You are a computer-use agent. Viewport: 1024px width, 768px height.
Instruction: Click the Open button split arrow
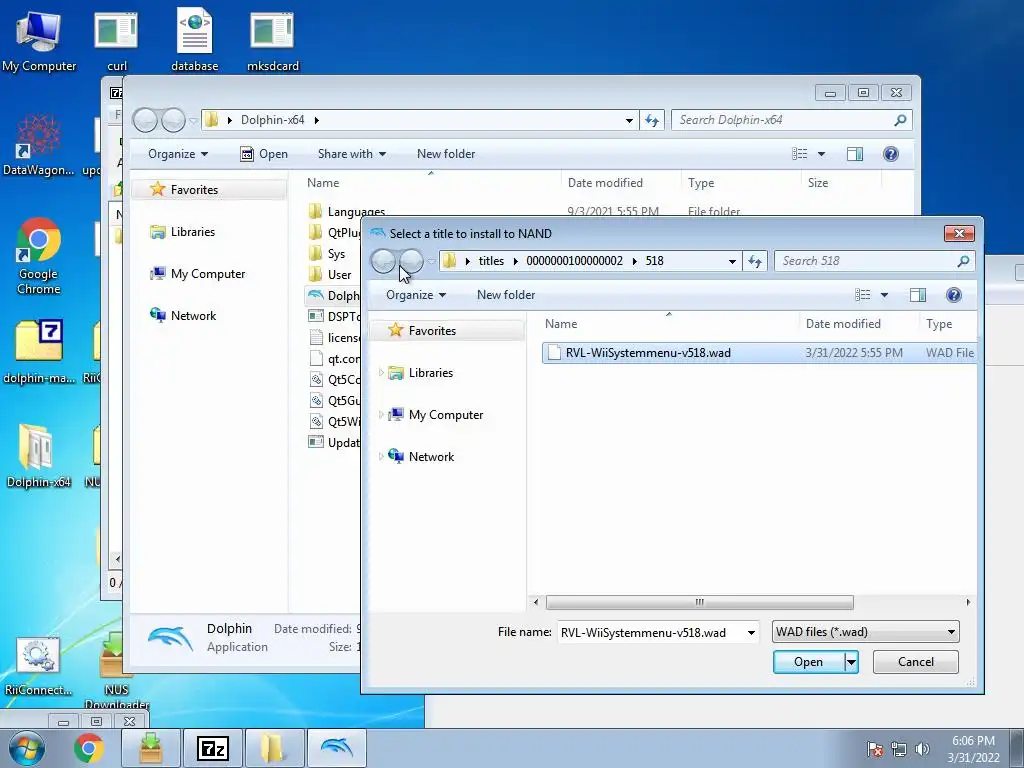click(851, 662)
